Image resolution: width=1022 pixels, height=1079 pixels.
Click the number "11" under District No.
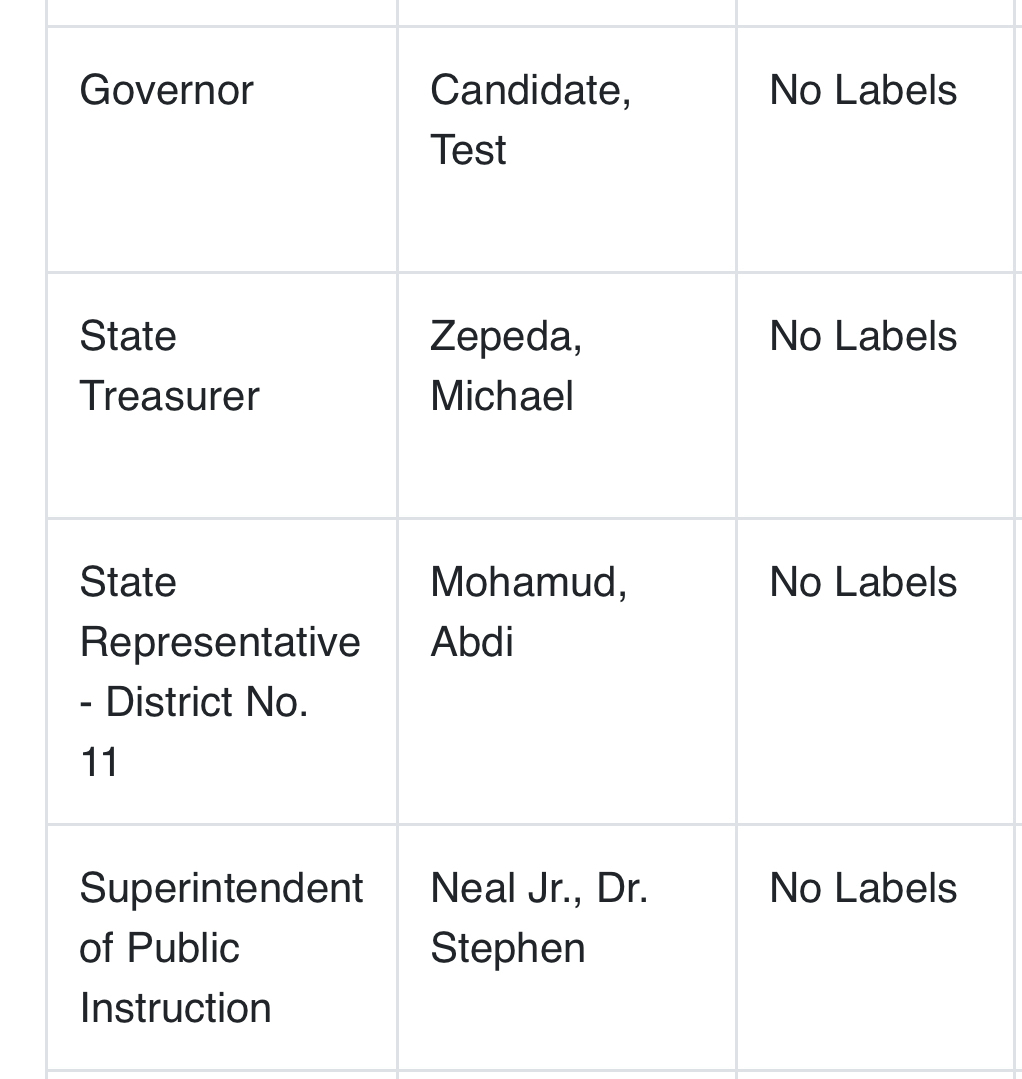[99, 763]
